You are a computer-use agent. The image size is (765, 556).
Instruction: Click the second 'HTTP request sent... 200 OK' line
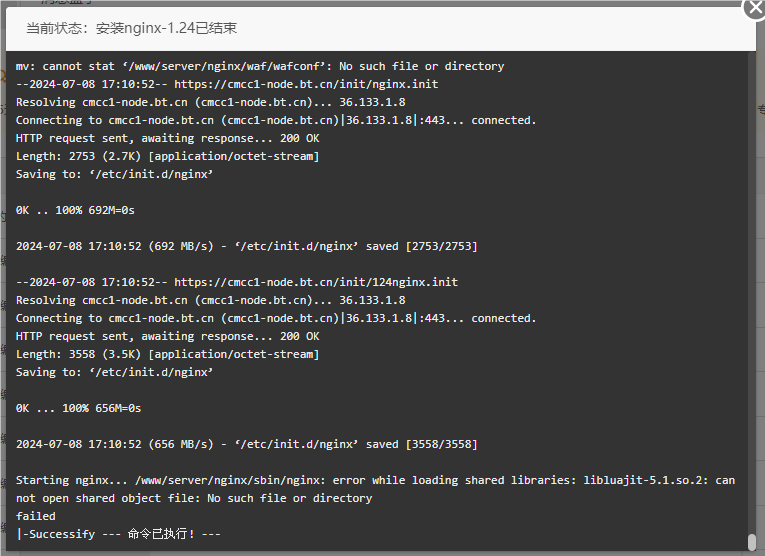(x=167, y=336)
